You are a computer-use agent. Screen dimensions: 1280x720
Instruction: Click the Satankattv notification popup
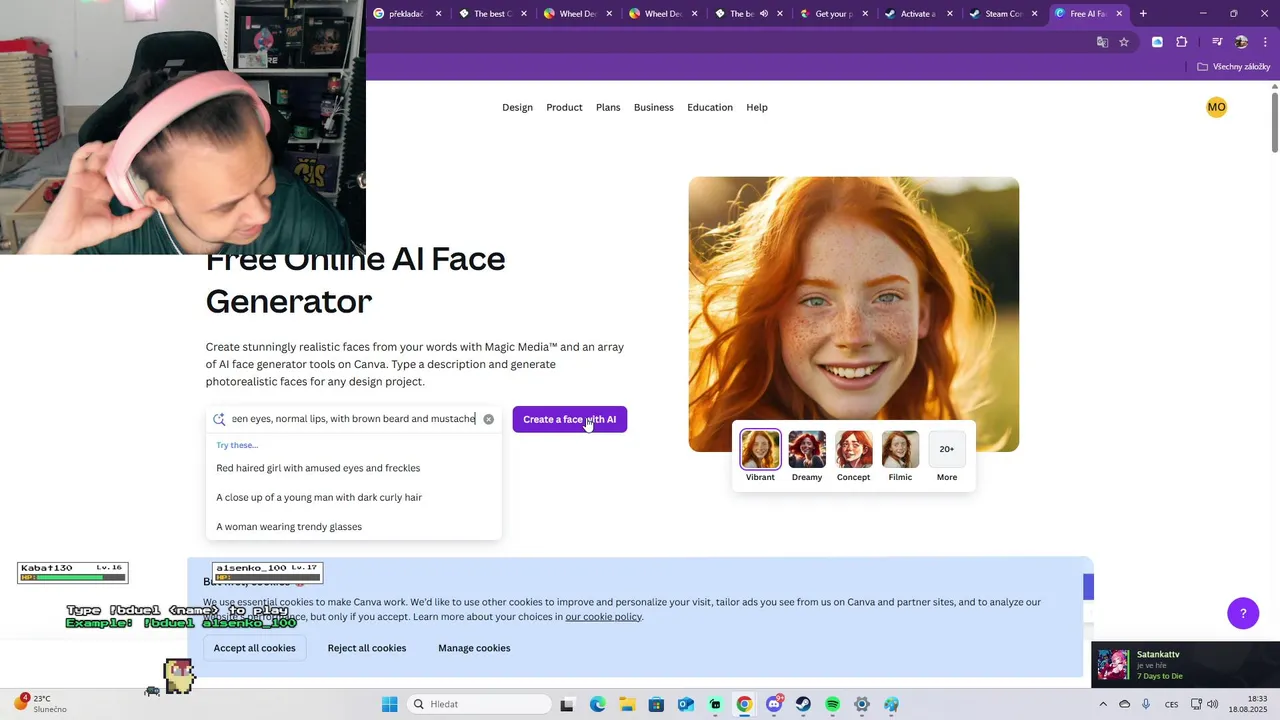(1186, 664)
